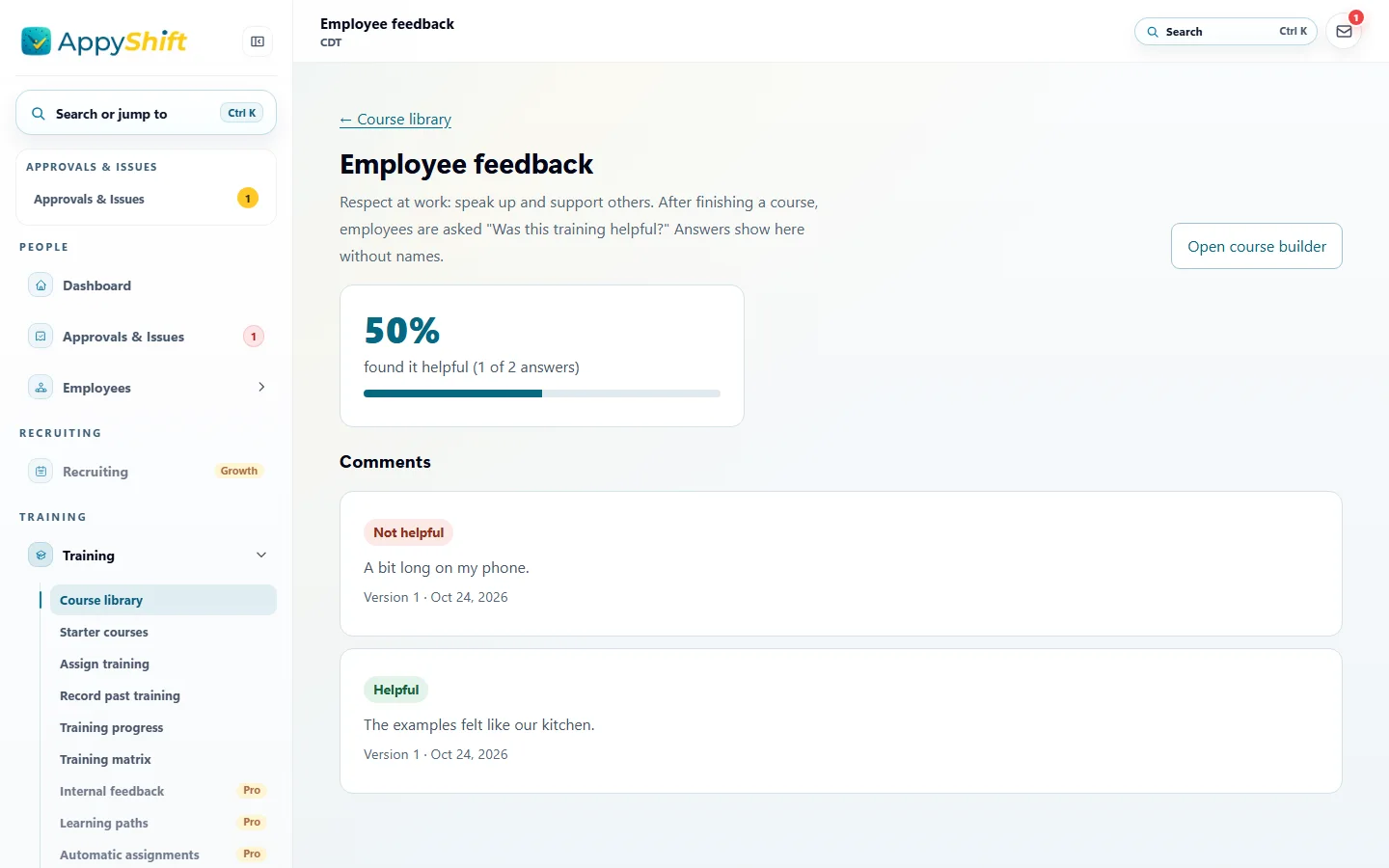Expand the Employees chevron
Viewport: 1389px width, 868px height.
pyautogui.click(x=261, y=387)
